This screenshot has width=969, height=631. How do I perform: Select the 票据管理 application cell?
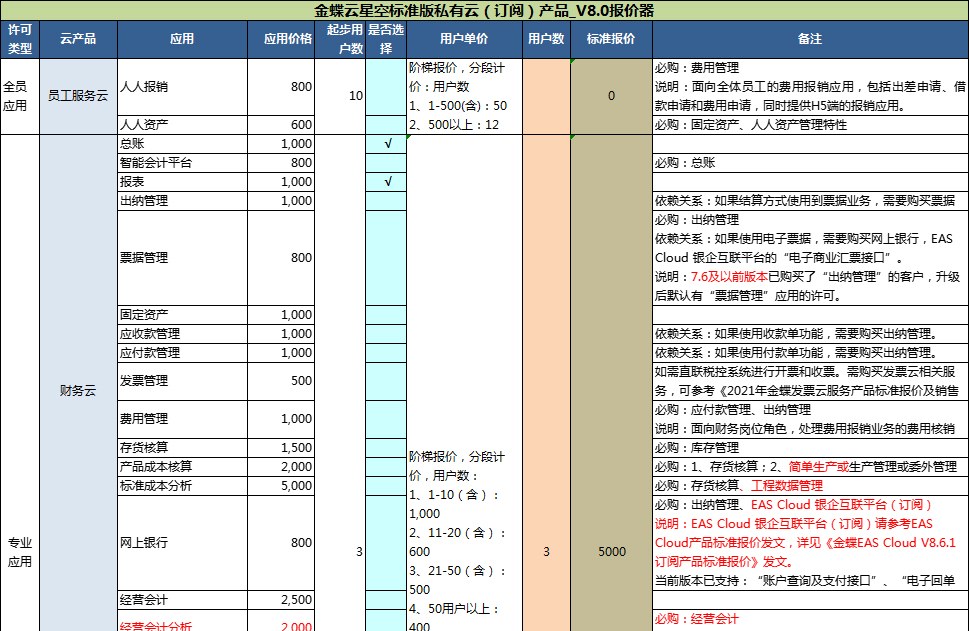point(182,258)
